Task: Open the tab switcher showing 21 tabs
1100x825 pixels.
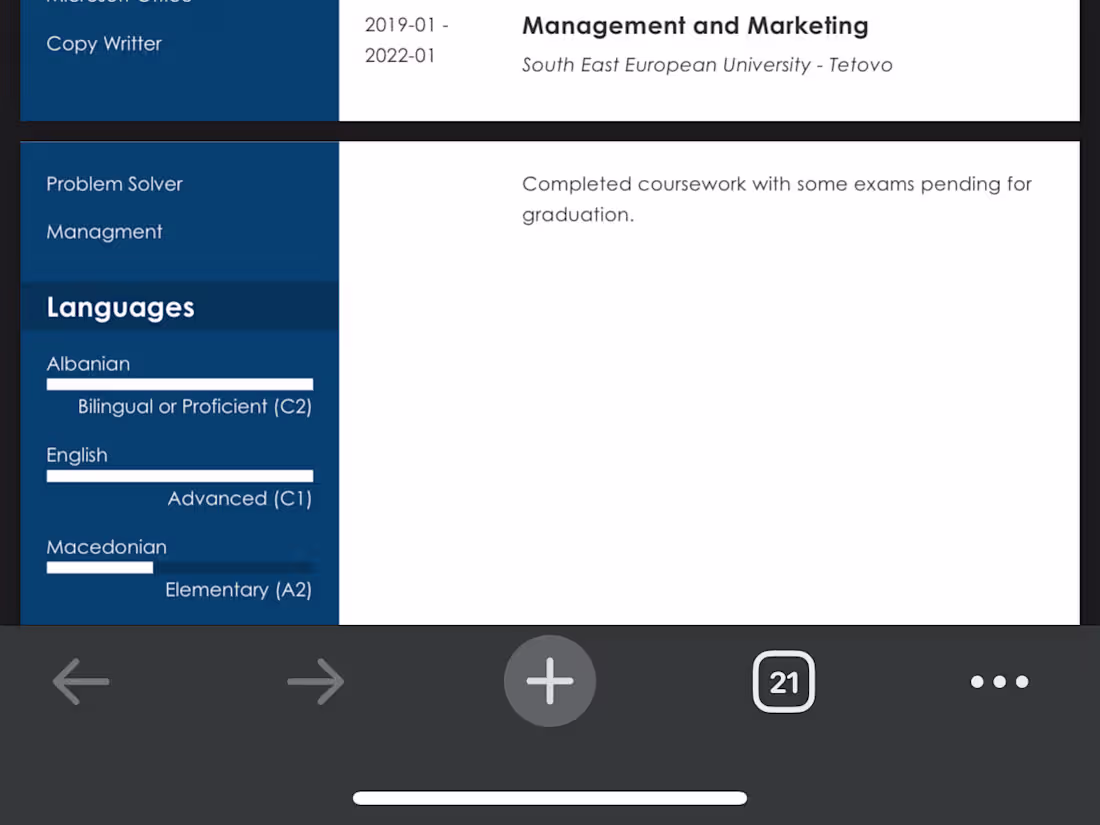Action: click(784, 681)
